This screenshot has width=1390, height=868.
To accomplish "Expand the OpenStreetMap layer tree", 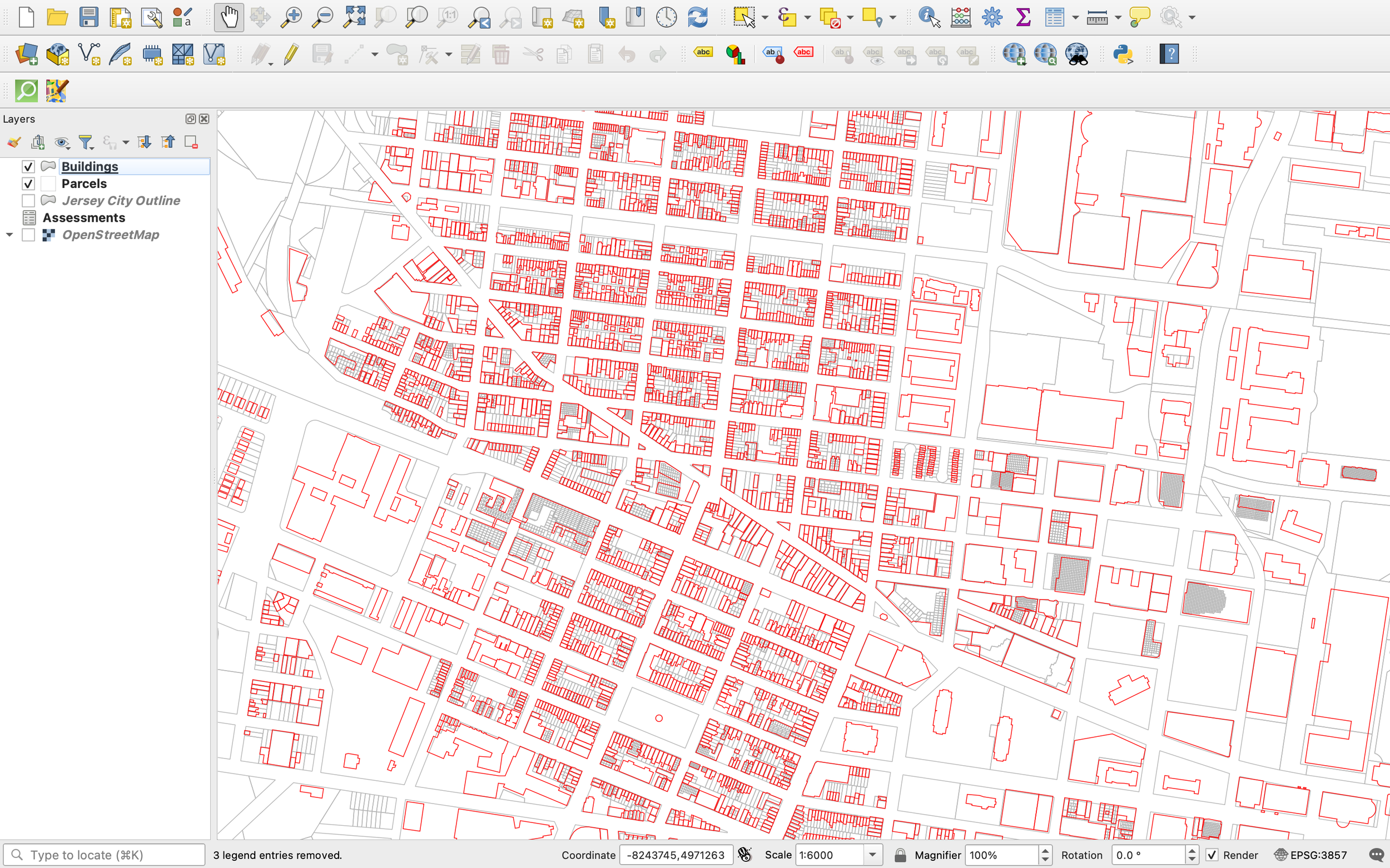I will tap(9, 235).
